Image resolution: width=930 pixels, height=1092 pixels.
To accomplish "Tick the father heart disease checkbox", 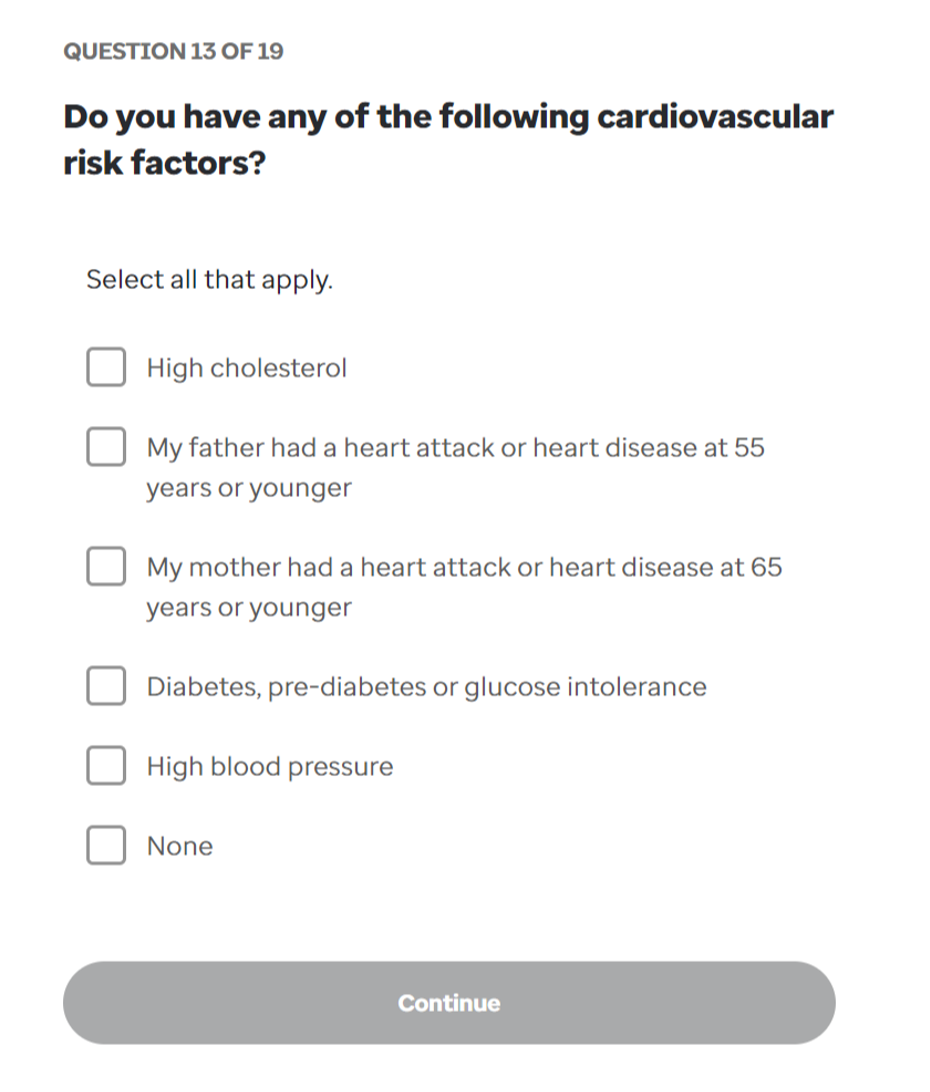I will point(106,448).
